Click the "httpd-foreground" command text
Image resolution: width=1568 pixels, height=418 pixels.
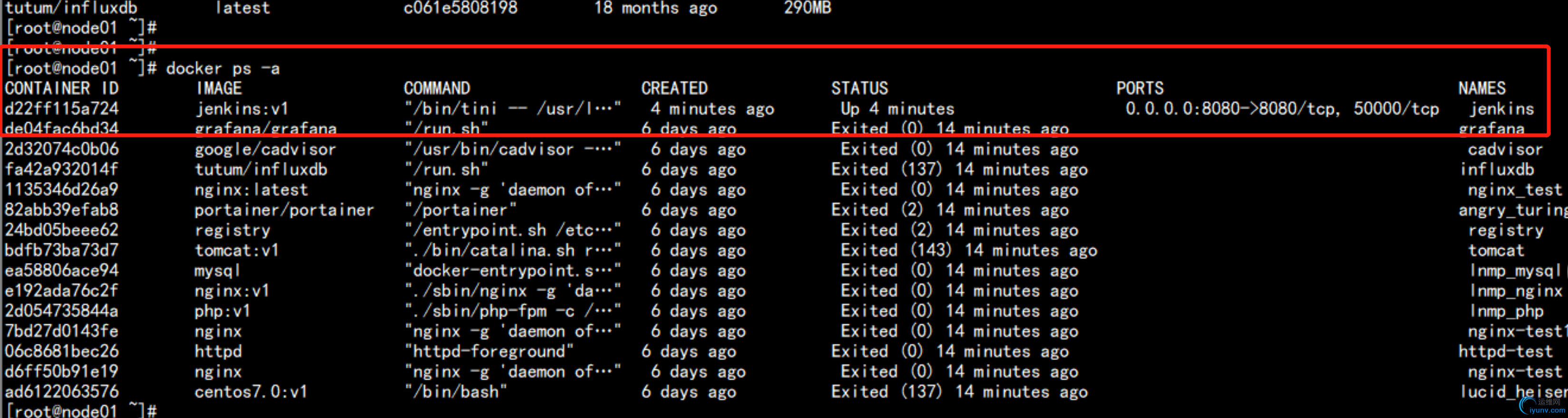(489, 351)
